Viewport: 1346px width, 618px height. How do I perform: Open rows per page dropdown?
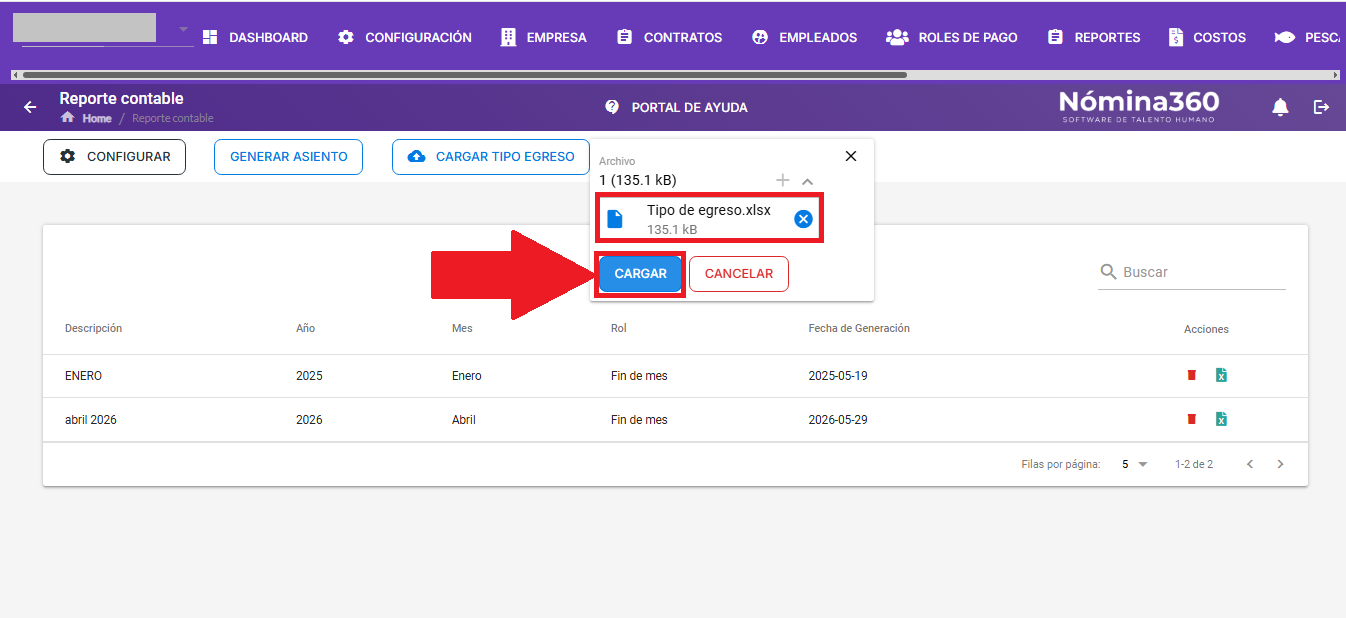point(1135,464)
